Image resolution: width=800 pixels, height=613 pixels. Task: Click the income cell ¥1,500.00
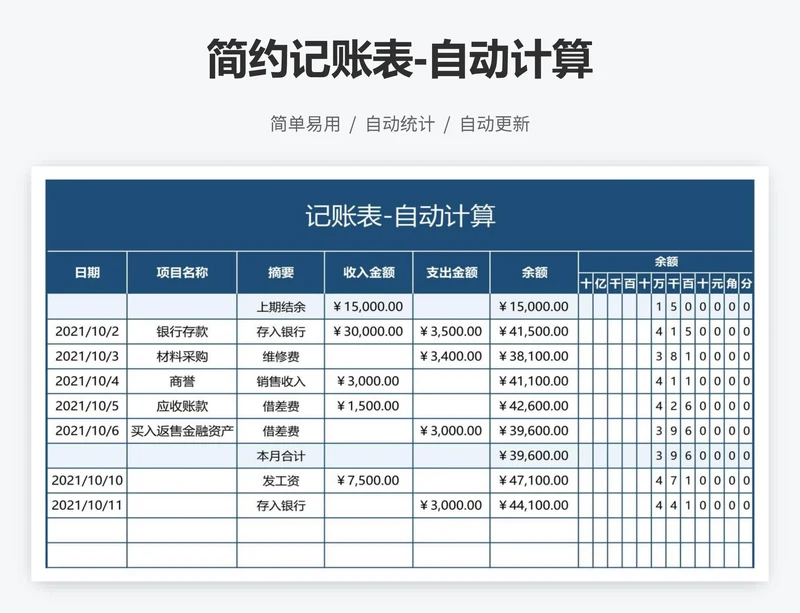369,406
